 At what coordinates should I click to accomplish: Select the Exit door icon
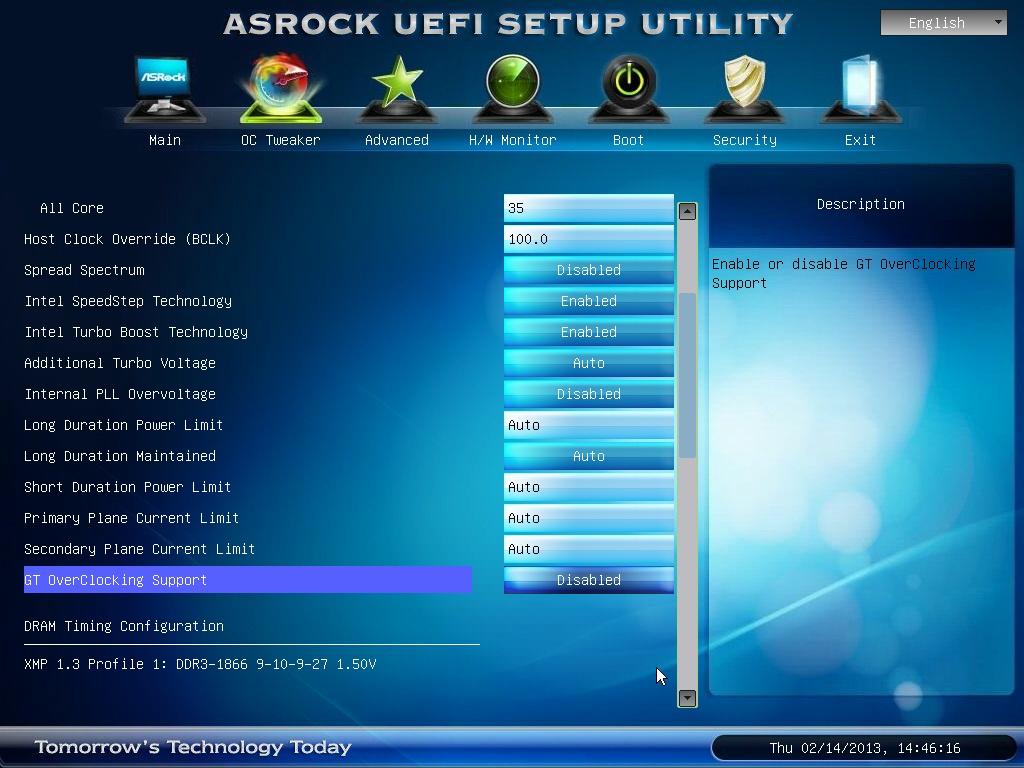860,88
